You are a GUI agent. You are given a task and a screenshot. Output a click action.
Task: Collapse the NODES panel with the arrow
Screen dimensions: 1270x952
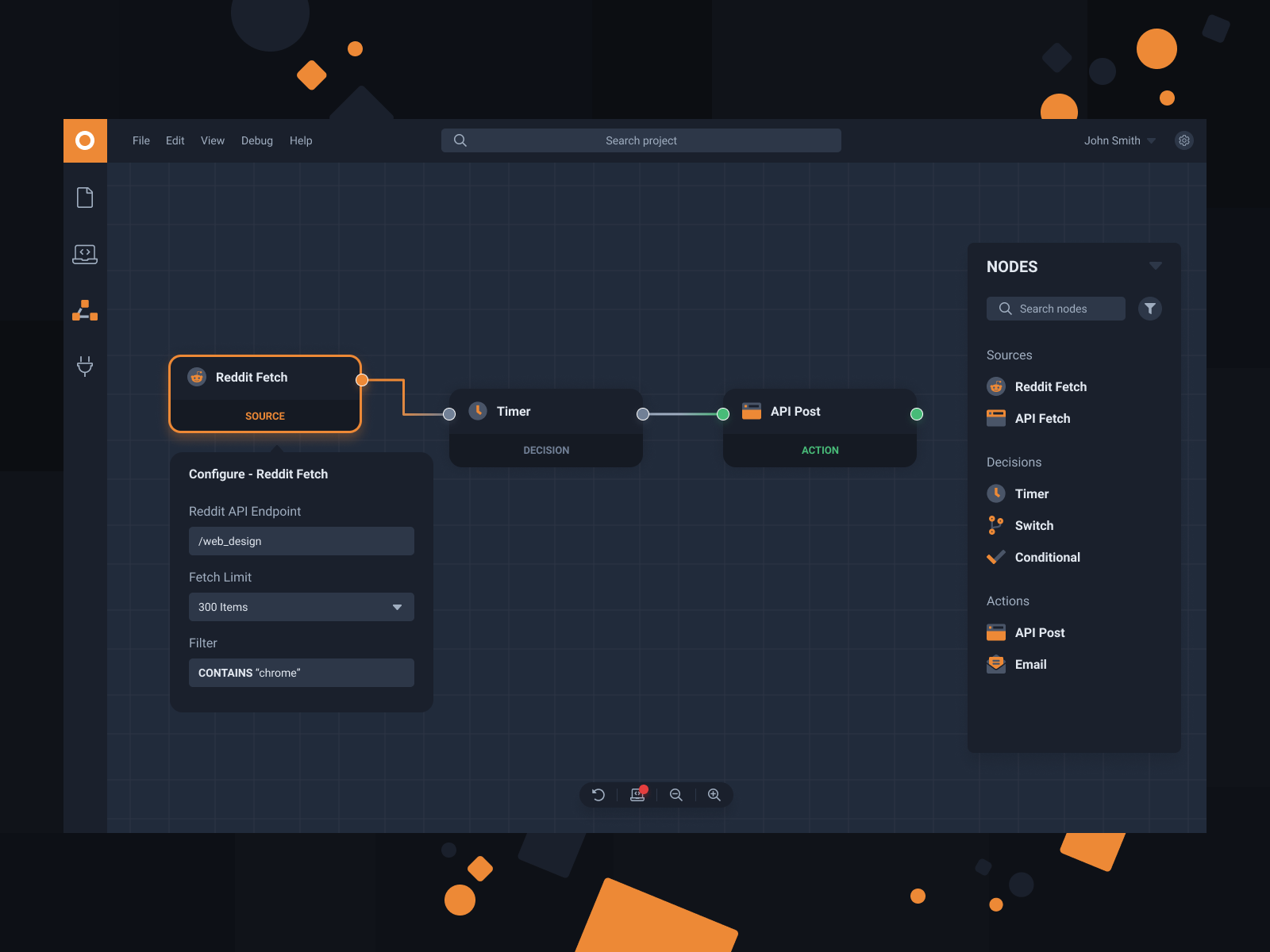tap(1156, 266)
